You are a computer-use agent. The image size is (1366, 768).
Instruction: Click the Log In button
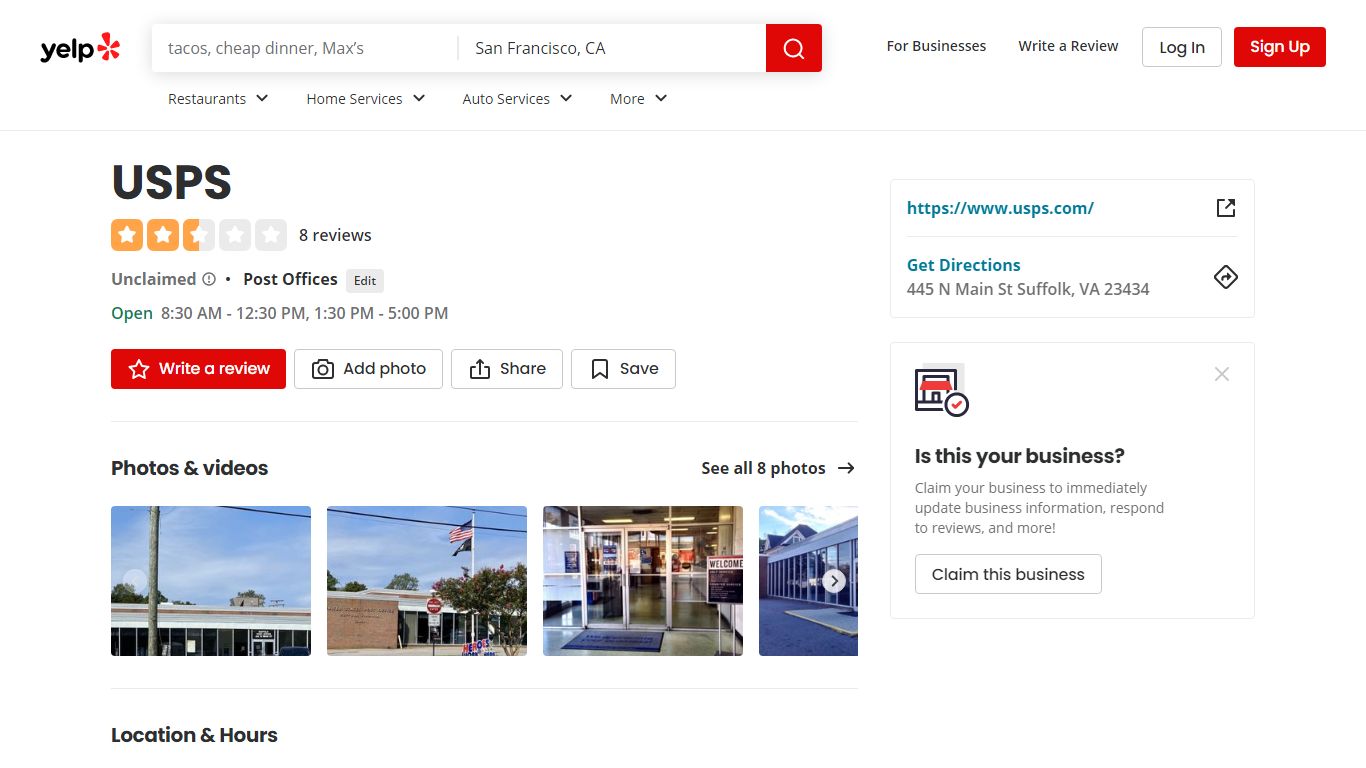click(1182, 47)
